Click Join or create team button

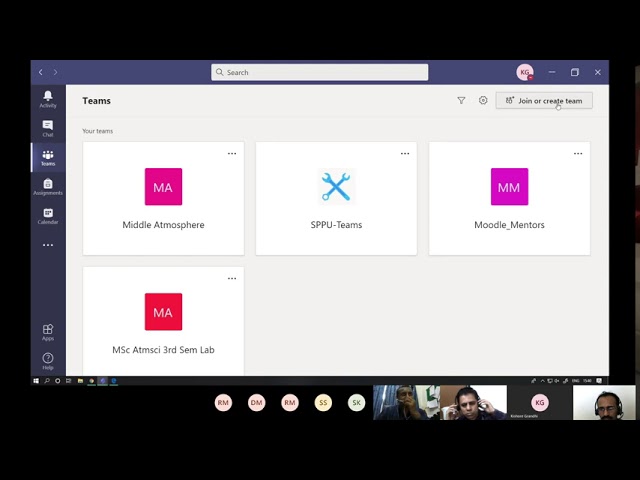point(544,100)
